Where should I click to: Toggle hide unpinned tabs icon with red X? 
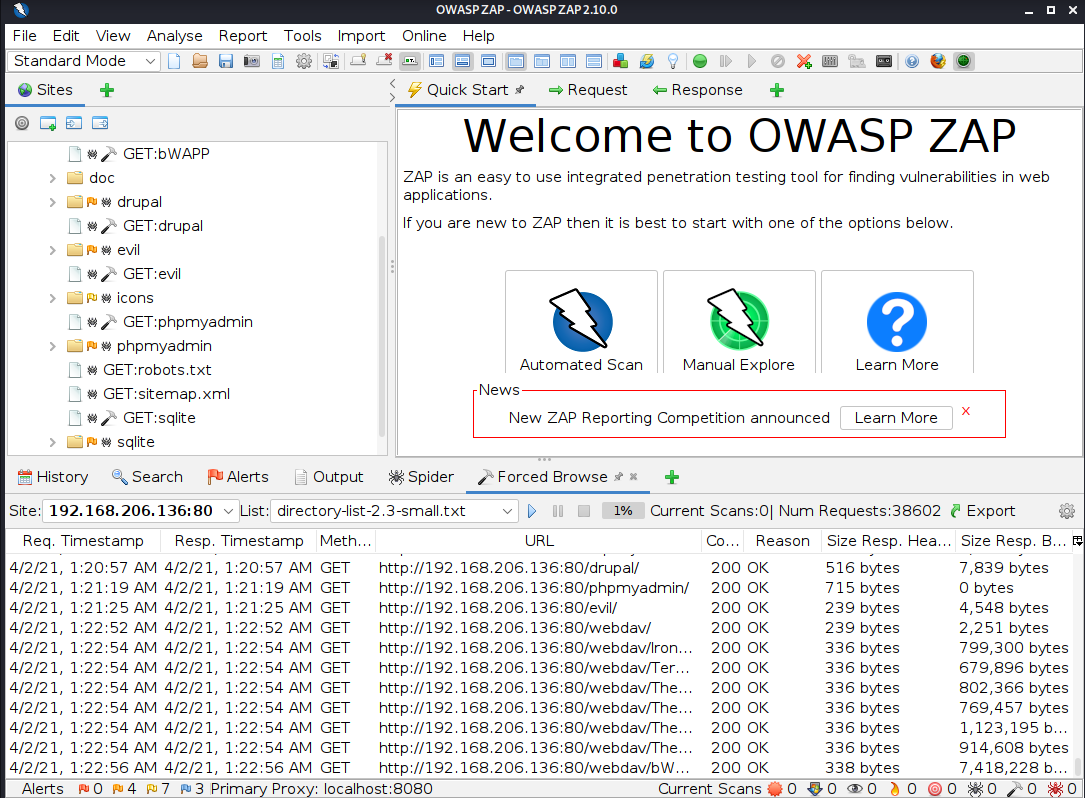[384, 62]
